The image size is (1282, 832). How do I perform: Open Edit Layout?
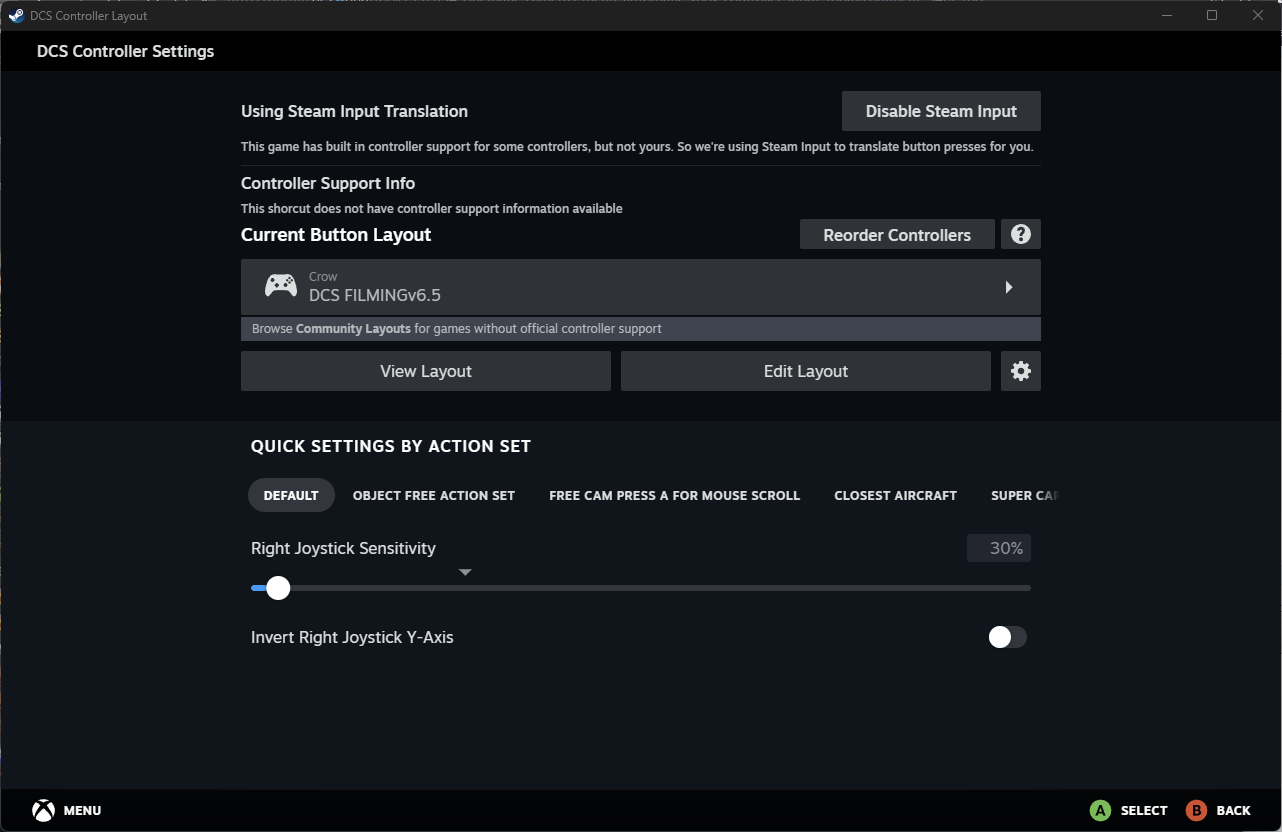pyautogui.click(x=806, y=371)
